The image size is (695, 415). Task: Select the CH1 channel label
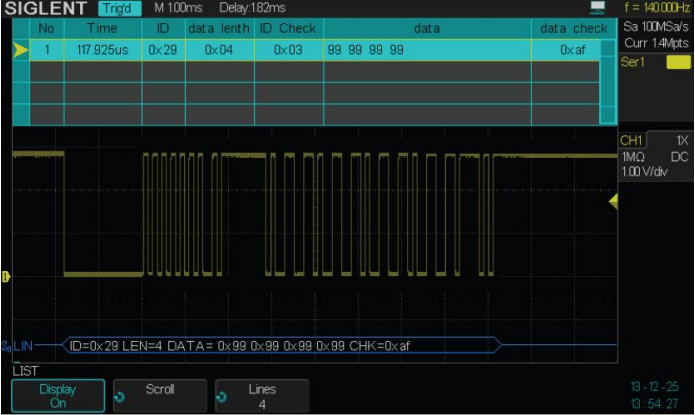631,141
